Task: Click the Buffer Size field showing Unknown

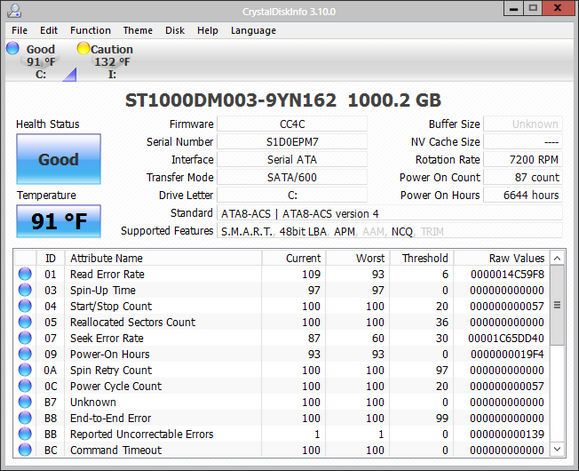Action: pyautogui.click(x=523, y=124)
